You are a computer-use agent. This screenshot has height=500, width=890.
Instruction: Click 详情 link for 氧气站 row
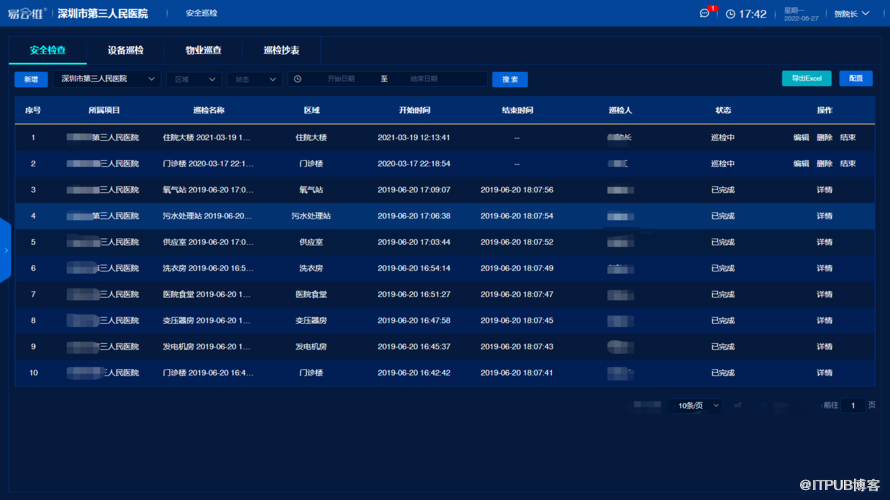click(824, 190)
